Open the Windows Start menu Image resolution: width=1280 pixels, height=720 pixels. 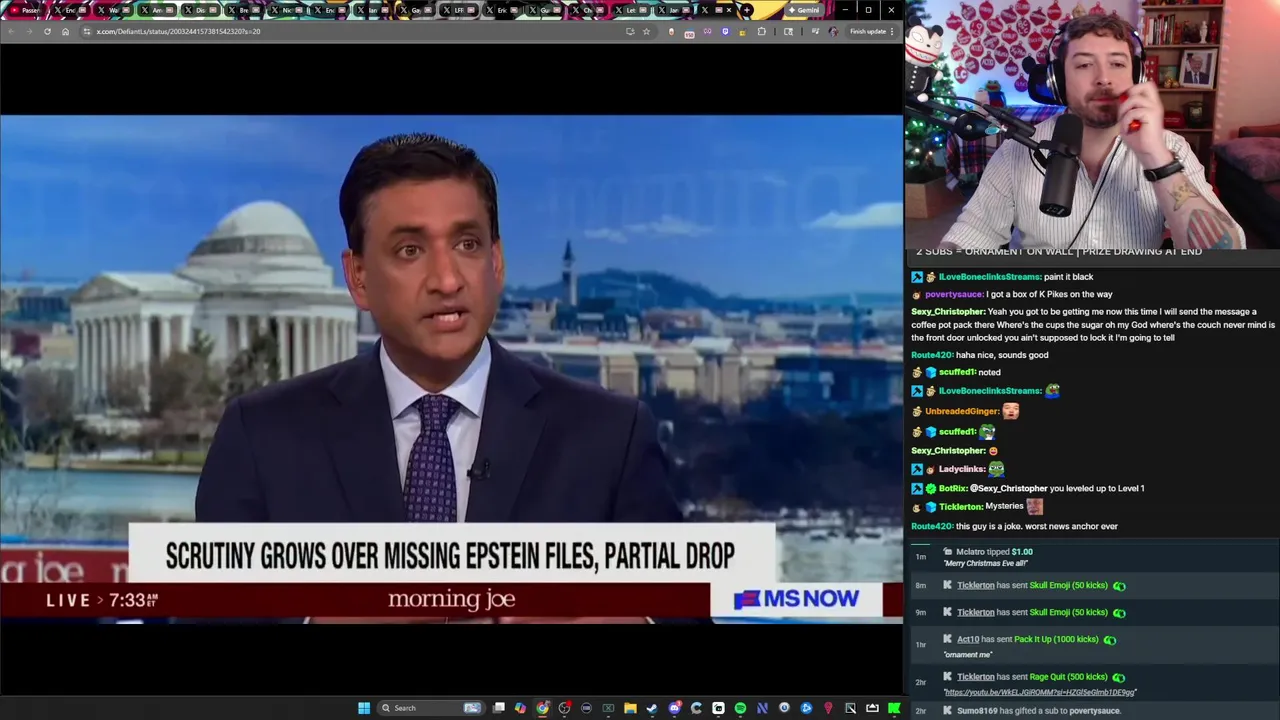tap(364, 708)
